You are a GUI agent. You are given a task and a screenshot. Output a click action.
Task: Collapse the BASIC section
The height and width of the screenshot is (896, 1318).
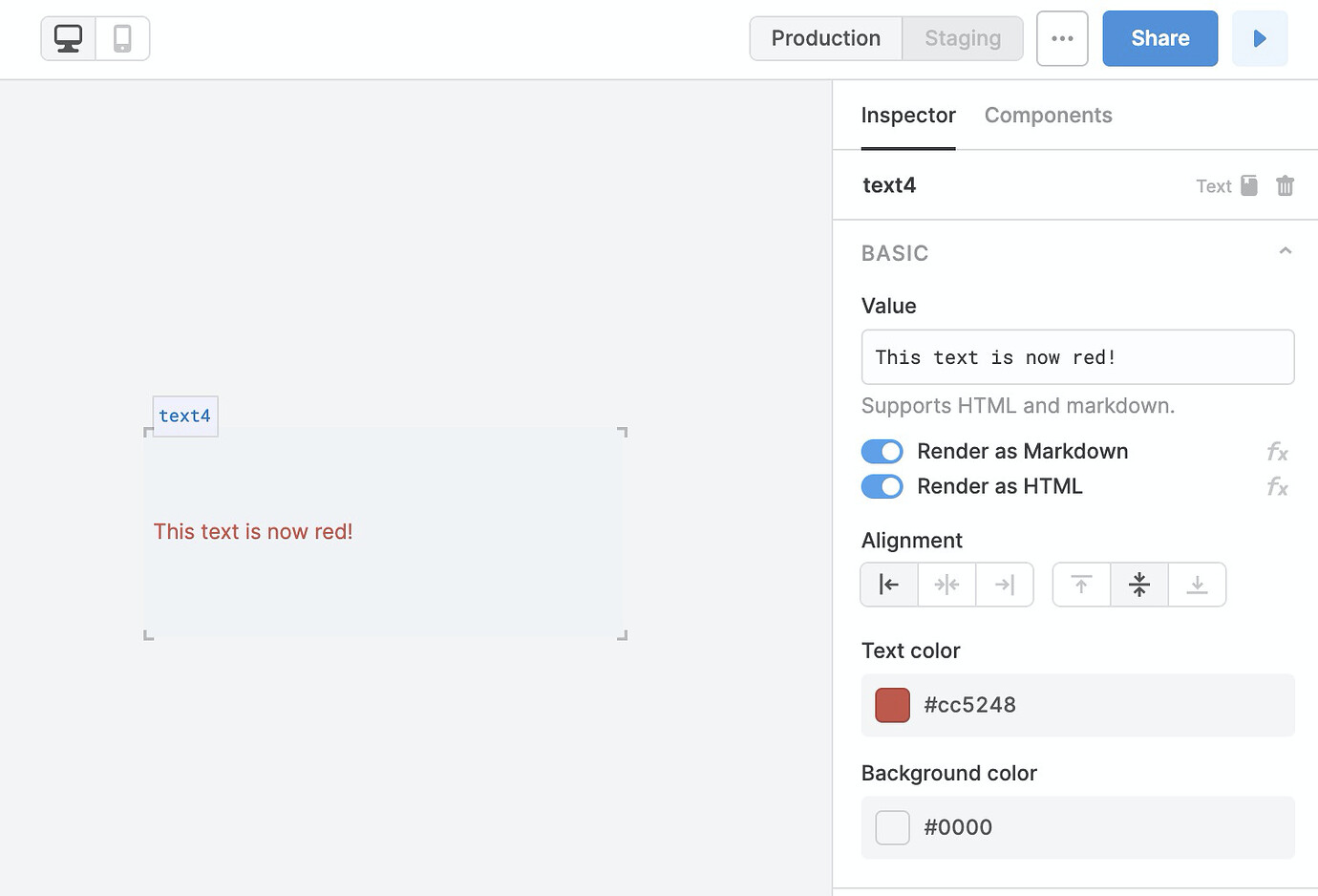click(x=1285, y=251)
